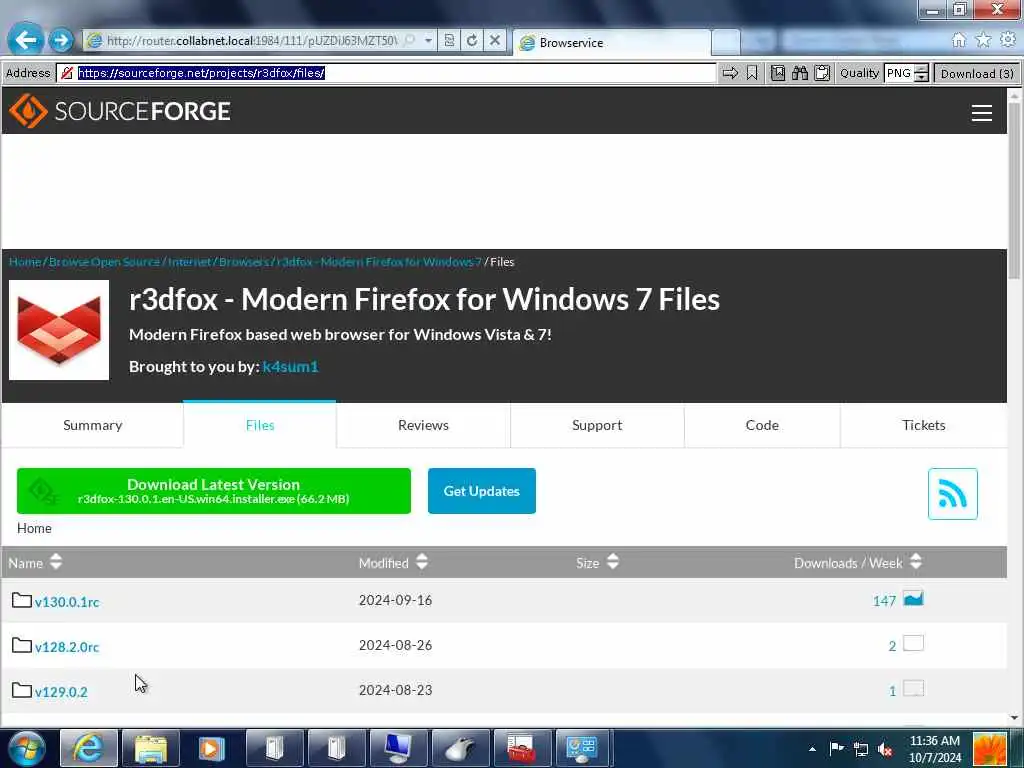
Task: Click the binoculars find icon
Action: pyautogui.click(x=800, y=73)
